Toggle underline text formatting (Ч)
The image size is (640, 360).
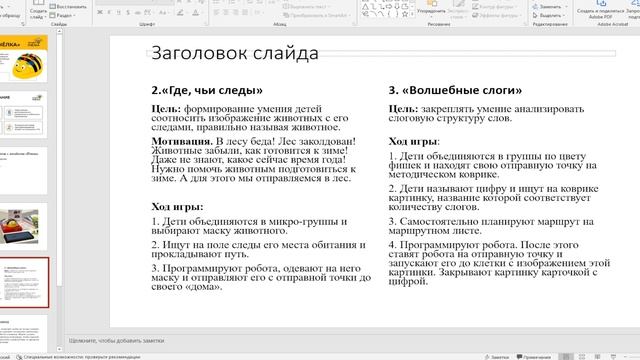point(119,13)
